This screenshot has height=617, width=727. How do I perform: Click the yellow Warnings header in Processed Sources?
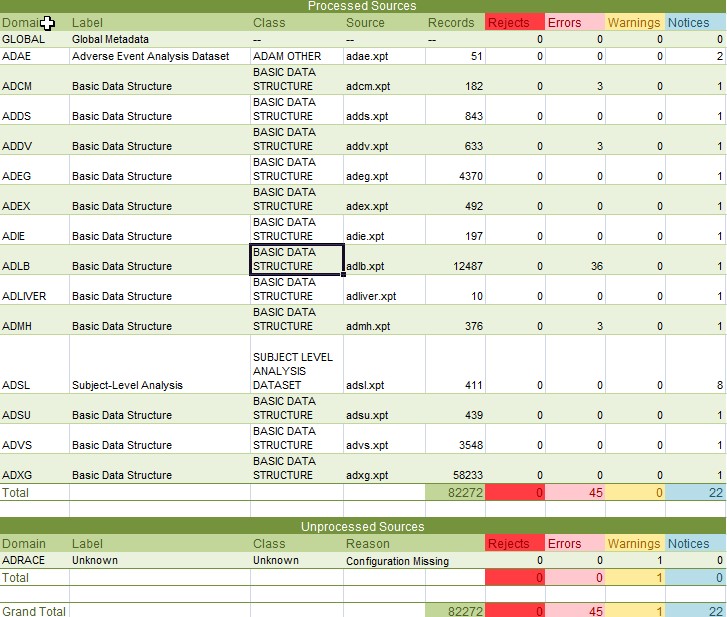click(635, 22)
